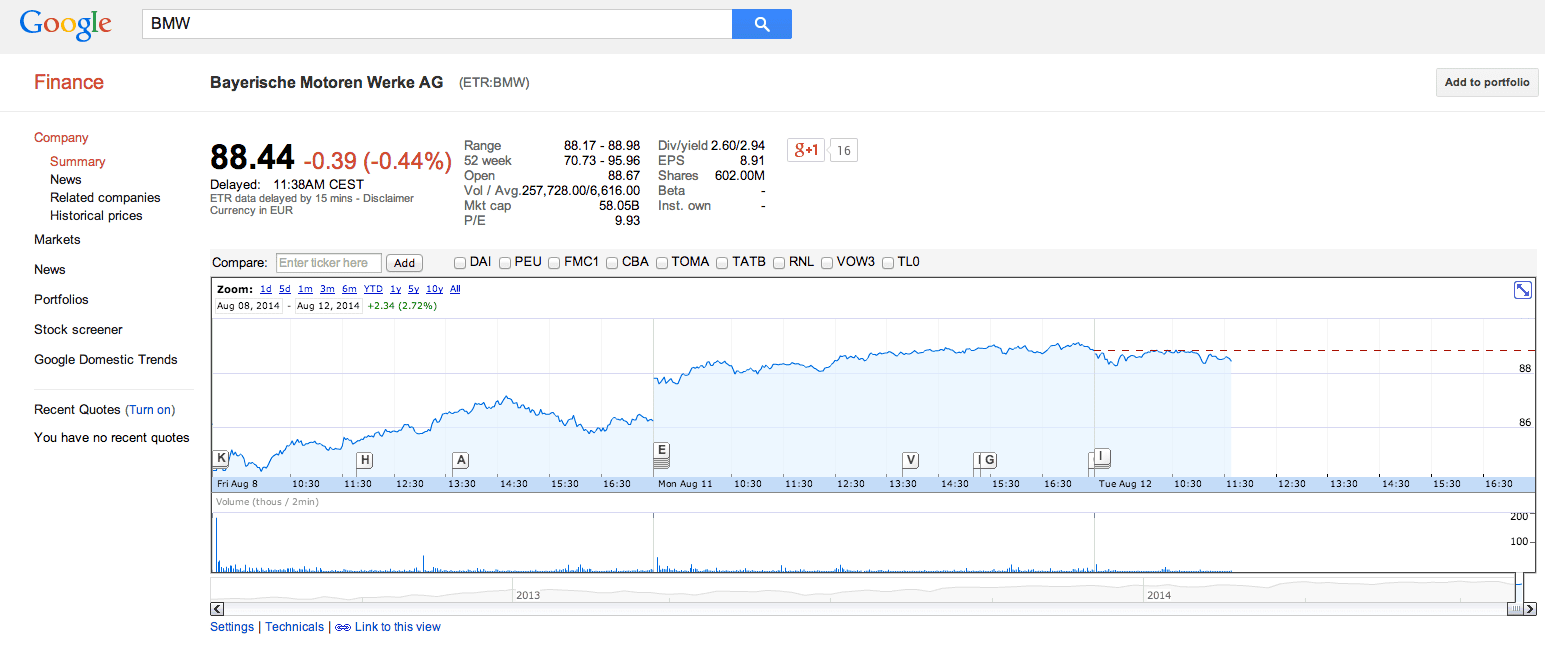
Task: Click the 88.44 stock price
Action: 252,158
